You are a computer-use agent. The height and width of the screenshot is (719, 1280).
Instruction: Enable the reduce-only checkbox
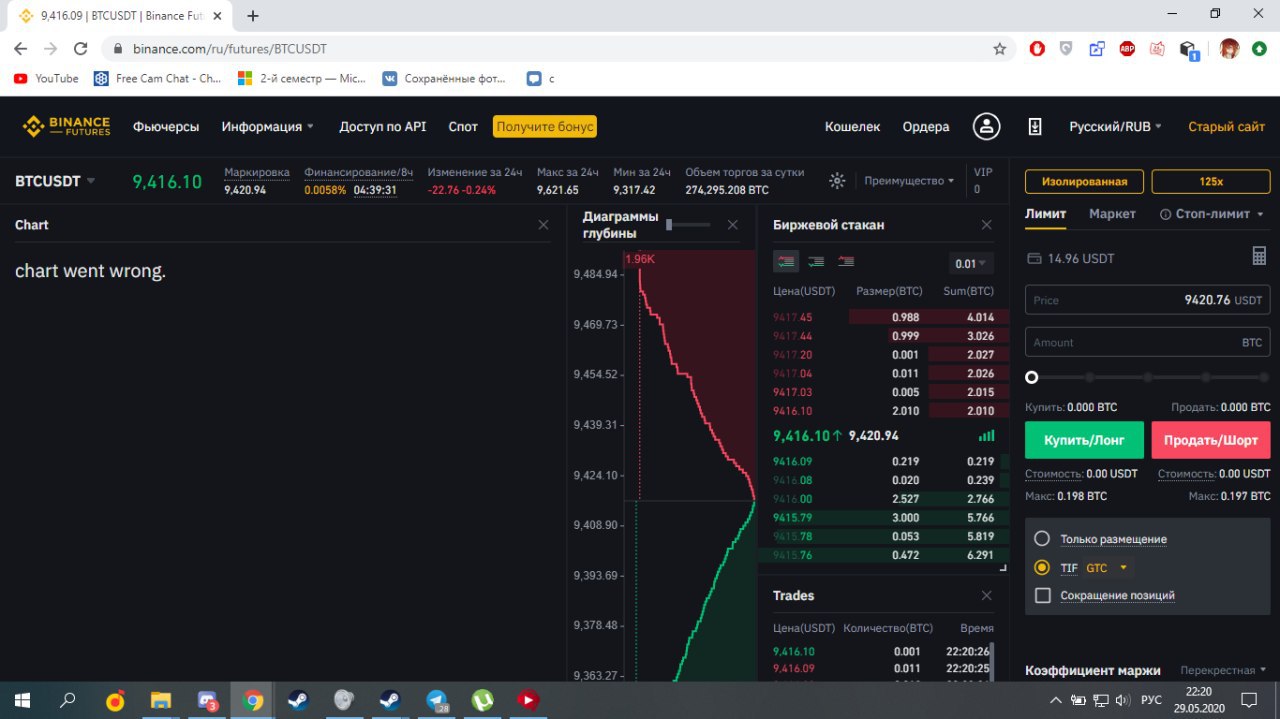(x=1042, y=595)
